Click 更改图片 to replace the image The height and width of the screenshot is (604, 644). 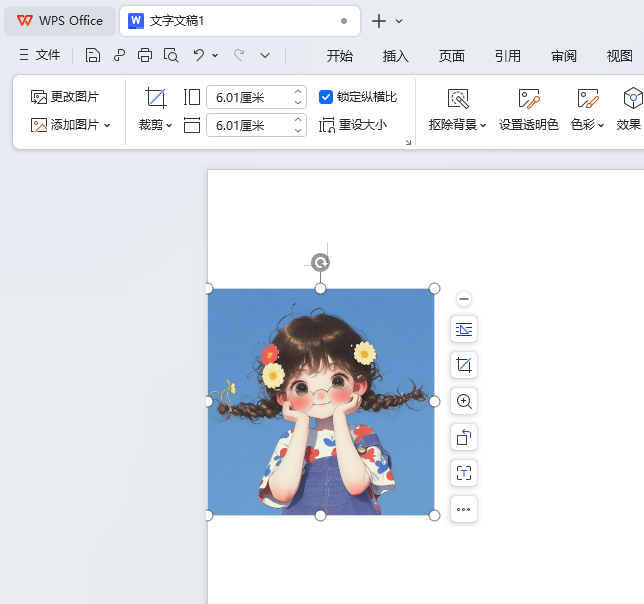tap(65, 97)
